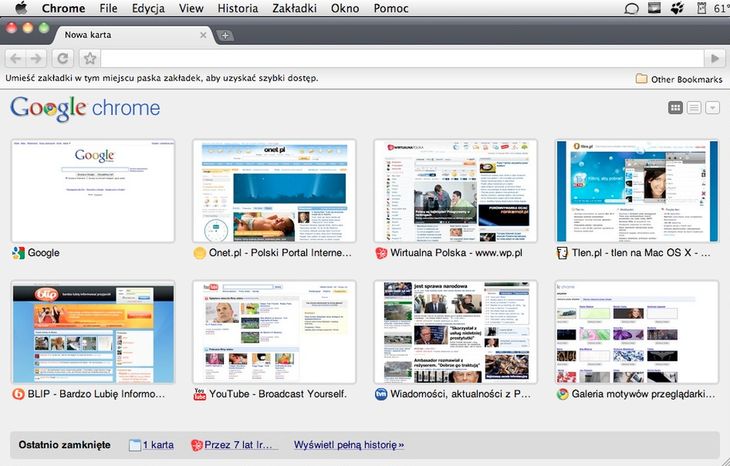
Task: Click 'Tlen.pl - tlen na Mac OS X' title
Action: point(641,253)
